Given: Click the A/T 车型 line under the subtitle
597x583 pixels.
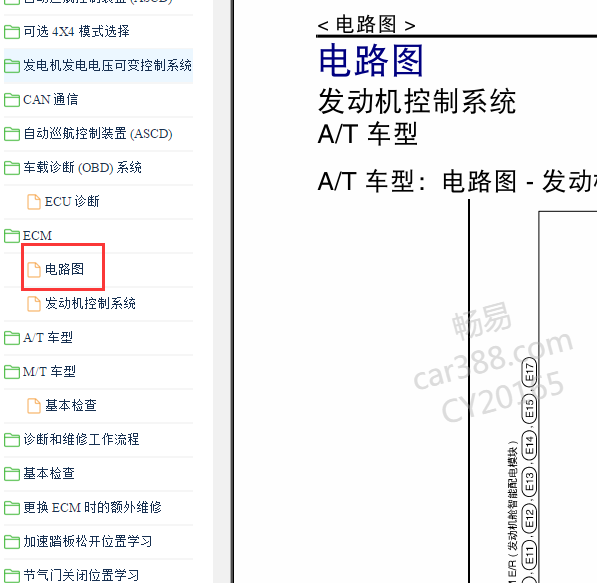Looking at the screenshot, I should [x=367, y=134].
